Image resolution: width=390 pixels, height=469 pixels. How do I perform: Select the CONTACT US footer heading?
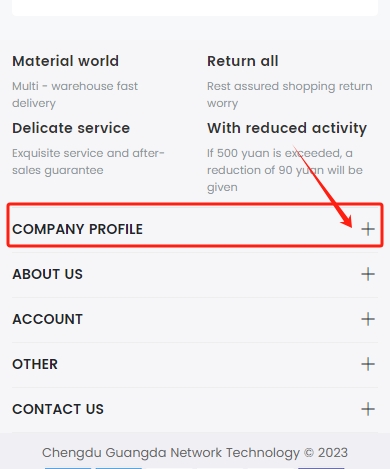point(58,409)
